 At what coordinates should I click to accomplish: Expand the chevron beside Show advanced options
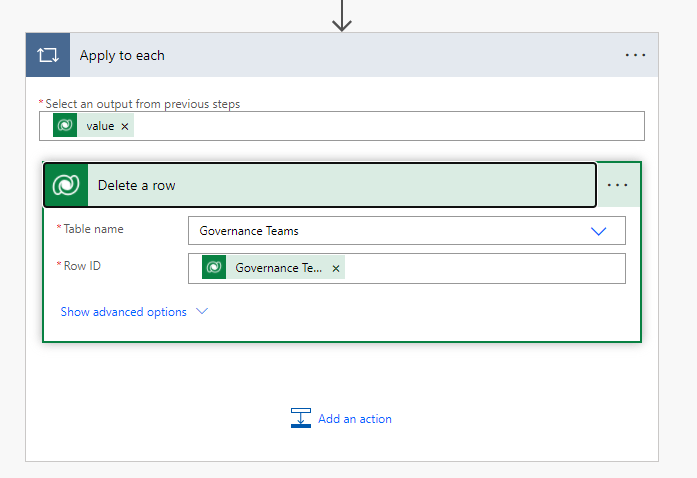(x=202, y=312)
